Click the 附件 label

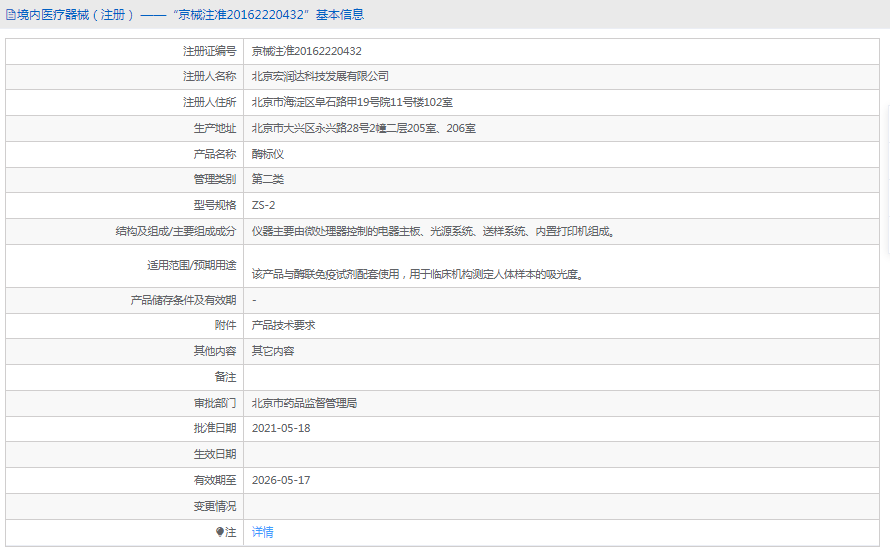[225, 325]
